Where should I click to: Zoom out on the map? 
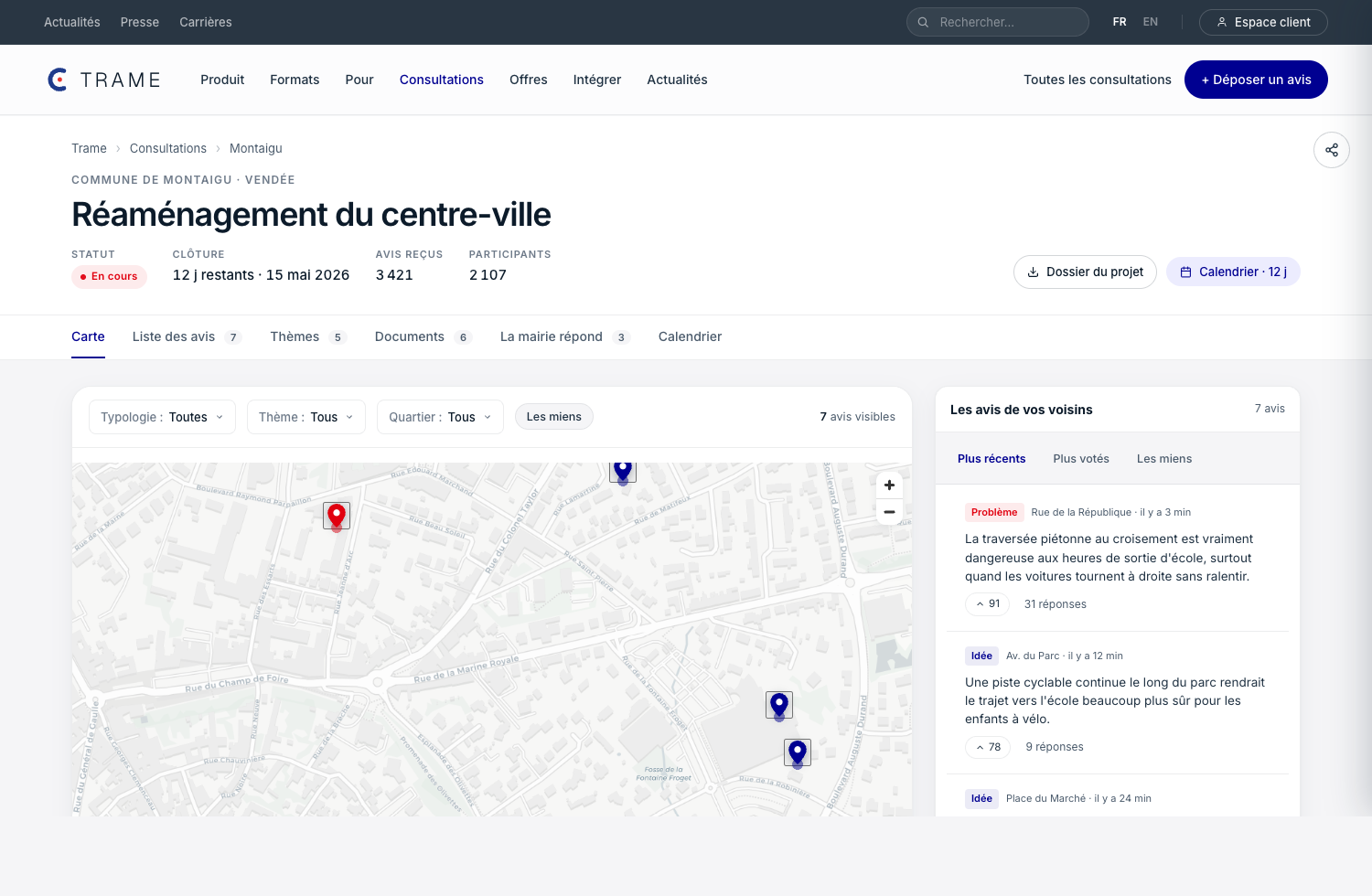coord(889,512)
